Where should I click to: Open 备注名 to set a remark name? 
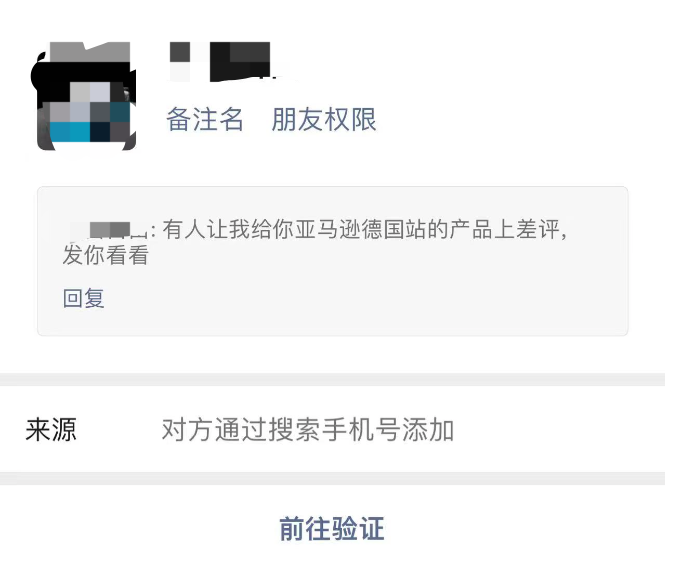[204, 119]
